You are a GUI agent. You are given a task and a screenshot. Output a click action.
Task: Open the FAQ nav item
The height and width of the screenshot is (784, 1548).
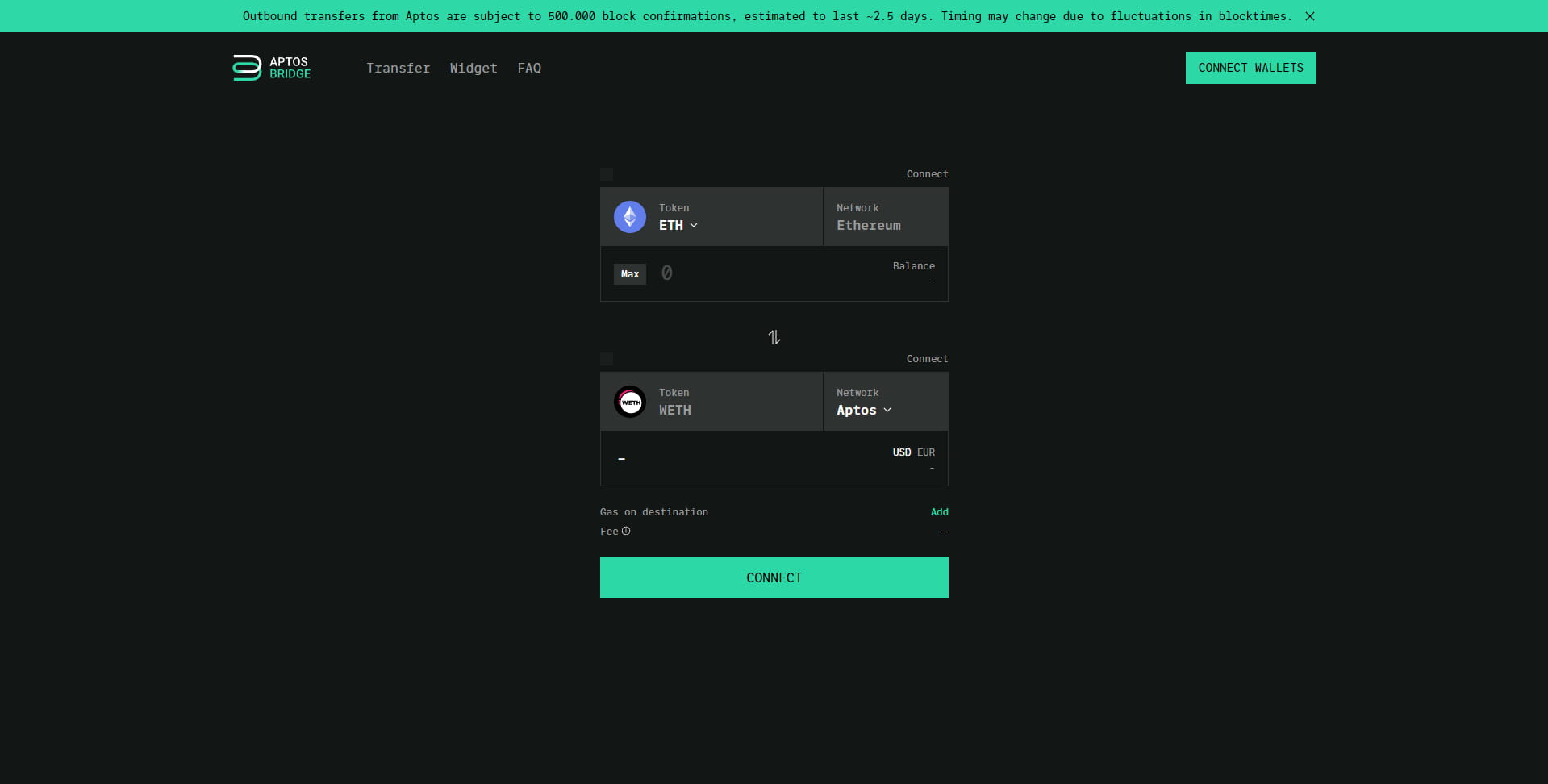pos(529,68)
